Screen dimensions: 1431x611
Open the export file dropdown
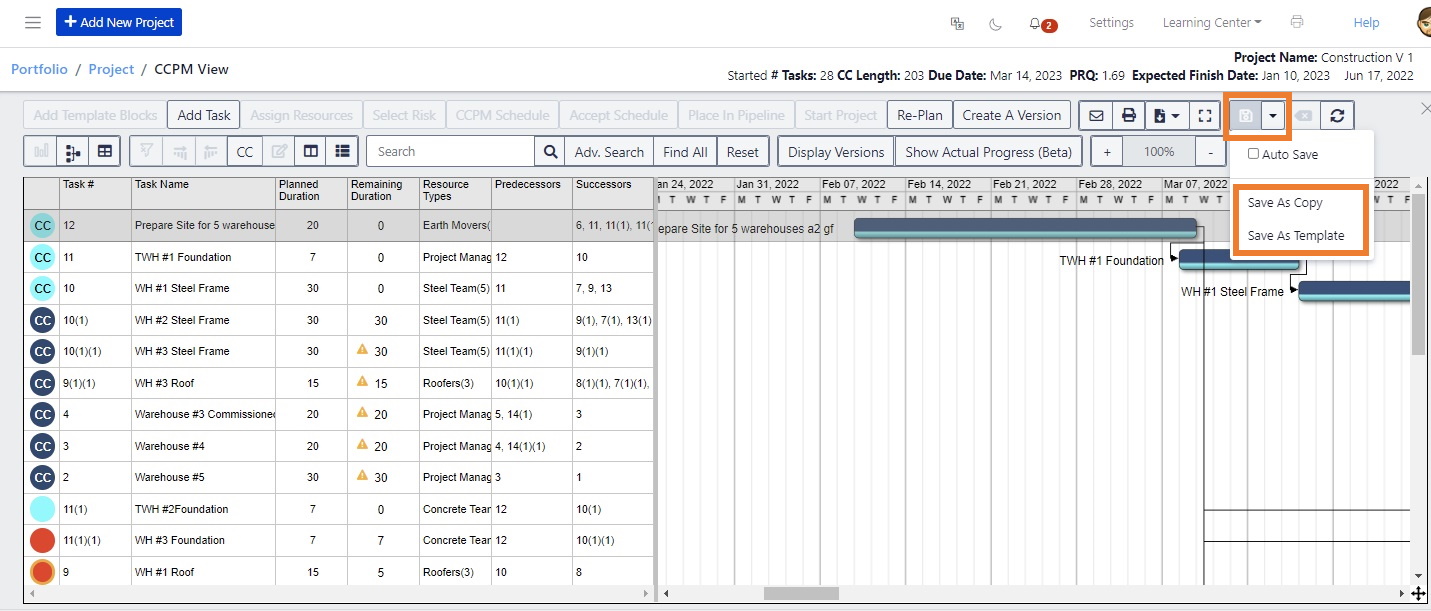pos(1166,115)
